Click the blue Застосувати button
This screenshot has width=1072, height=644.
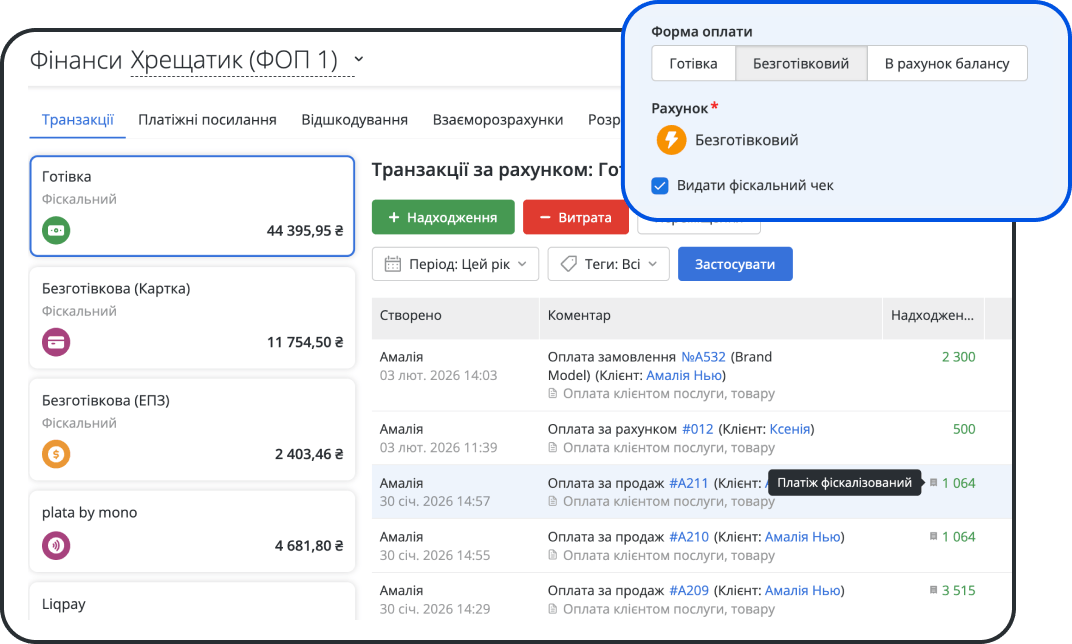pos(735,264)
